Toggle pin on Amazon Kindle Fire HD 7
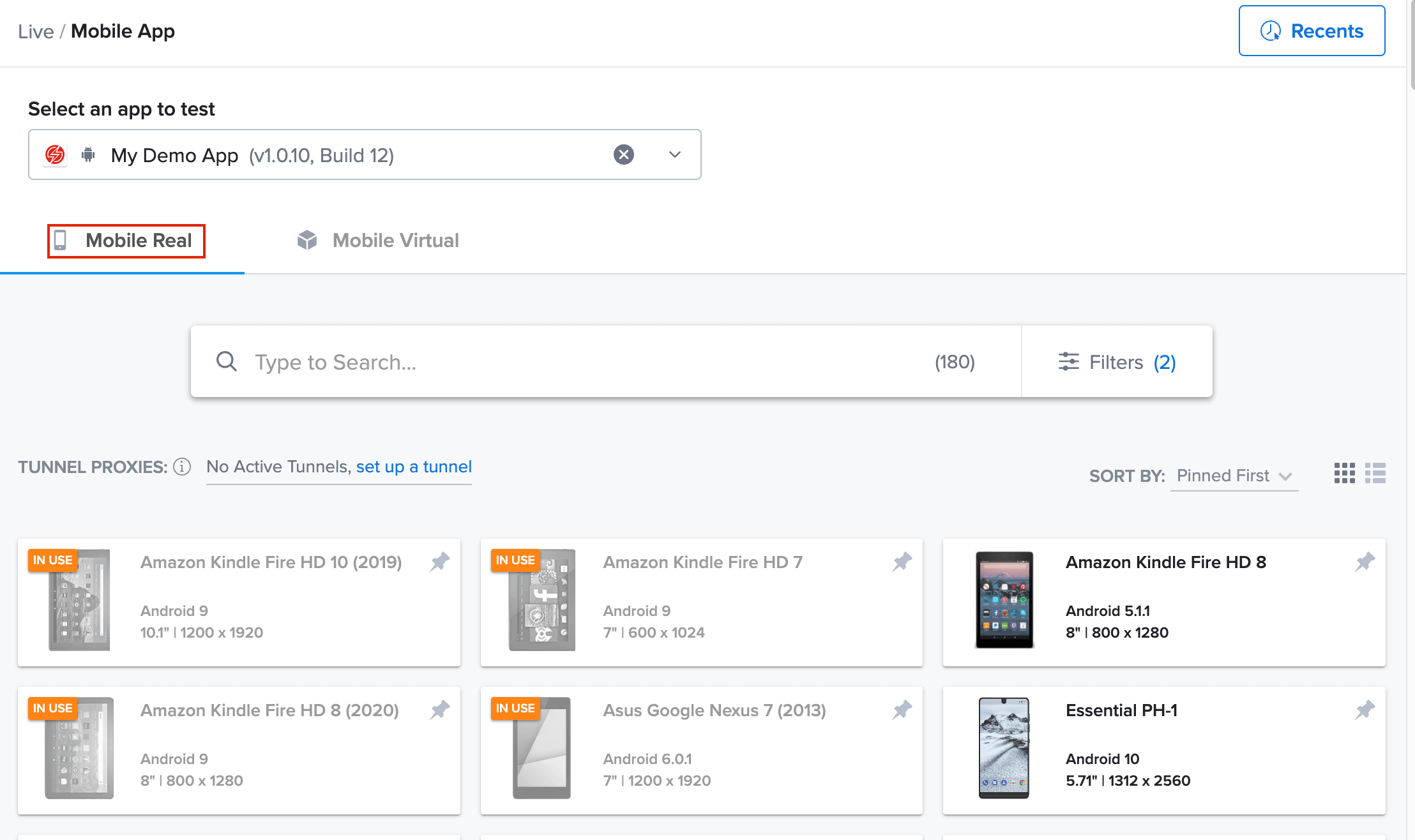Screen dimensions: 1415x840 coord(902,562)
